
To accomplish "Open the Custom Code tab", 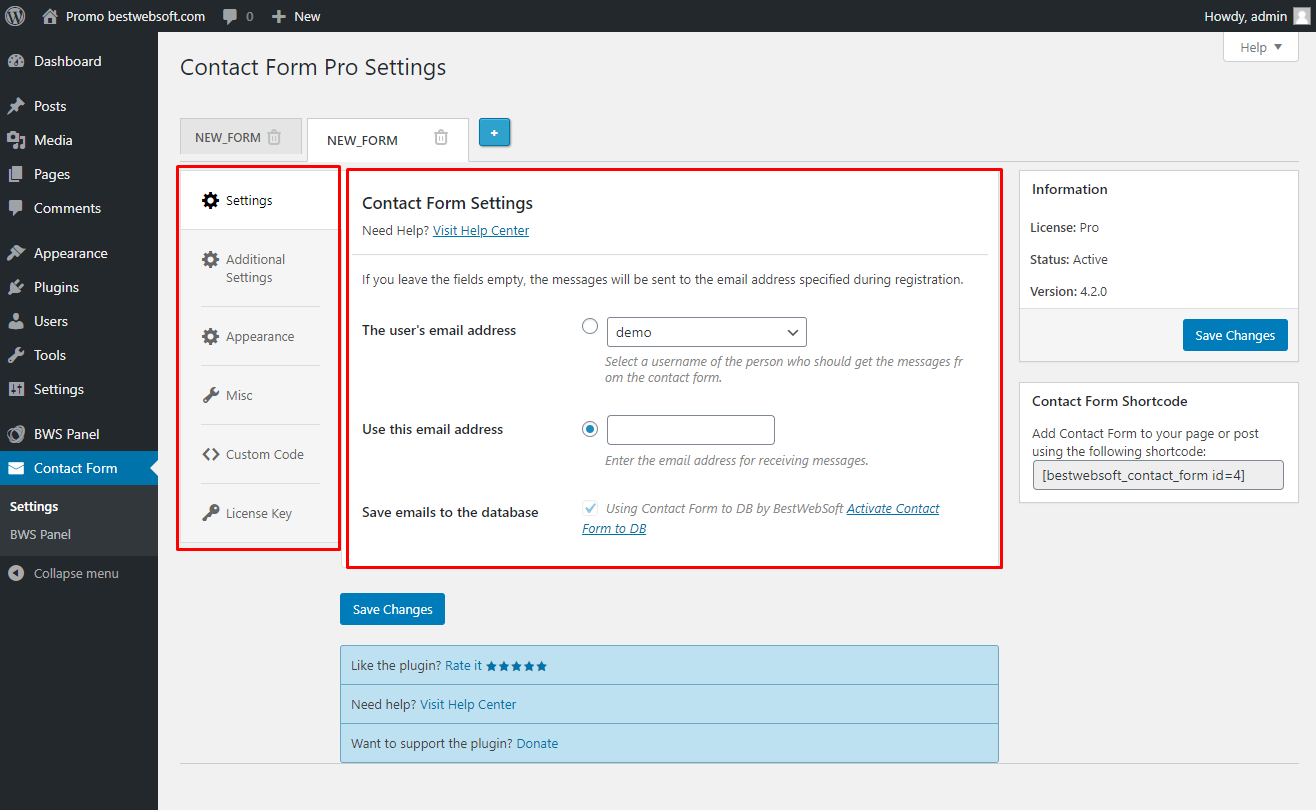I will point(260,454).
